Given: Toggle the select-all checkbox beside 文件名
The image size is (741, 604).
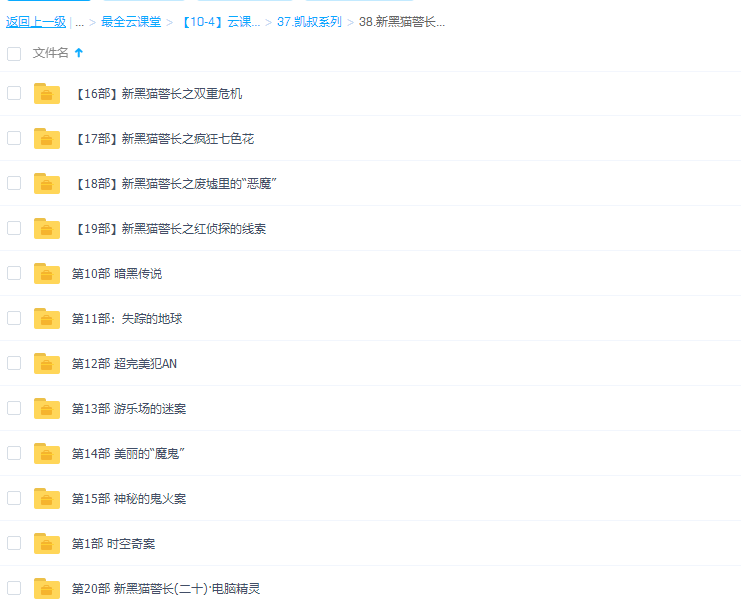Looking at the screenshot, I should point(14,53).
